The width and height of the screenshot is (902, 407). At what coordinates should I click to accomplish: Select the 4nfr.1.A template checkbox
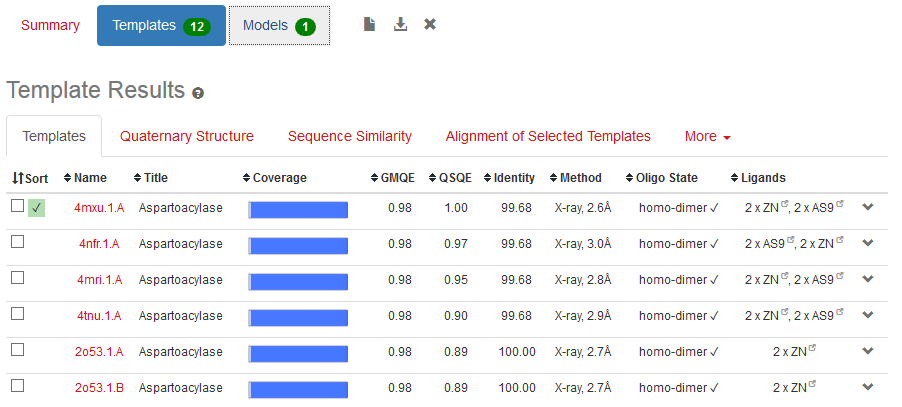(x=17, y=243)
